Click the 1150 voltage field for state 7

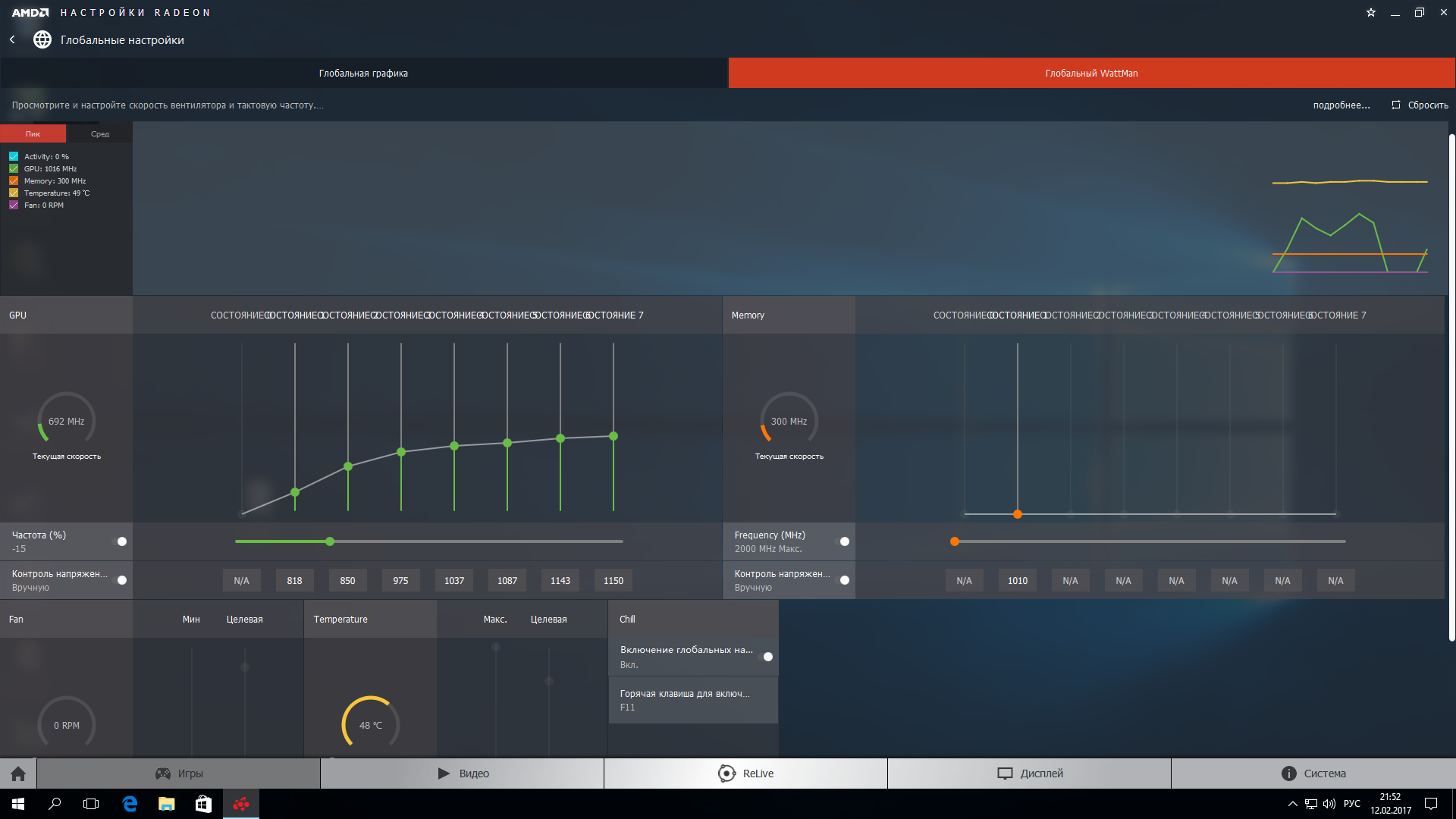[613, 581]
